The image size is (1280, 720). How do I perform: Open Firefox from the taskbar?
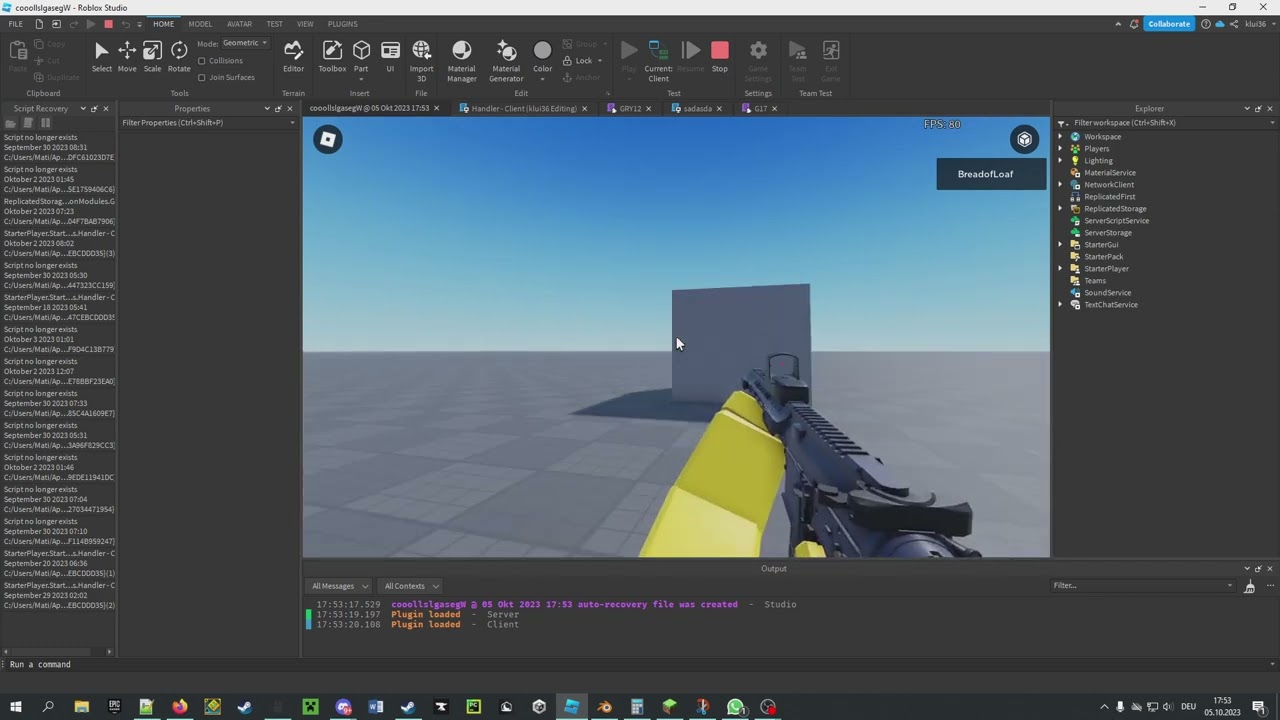pos(179,707)
